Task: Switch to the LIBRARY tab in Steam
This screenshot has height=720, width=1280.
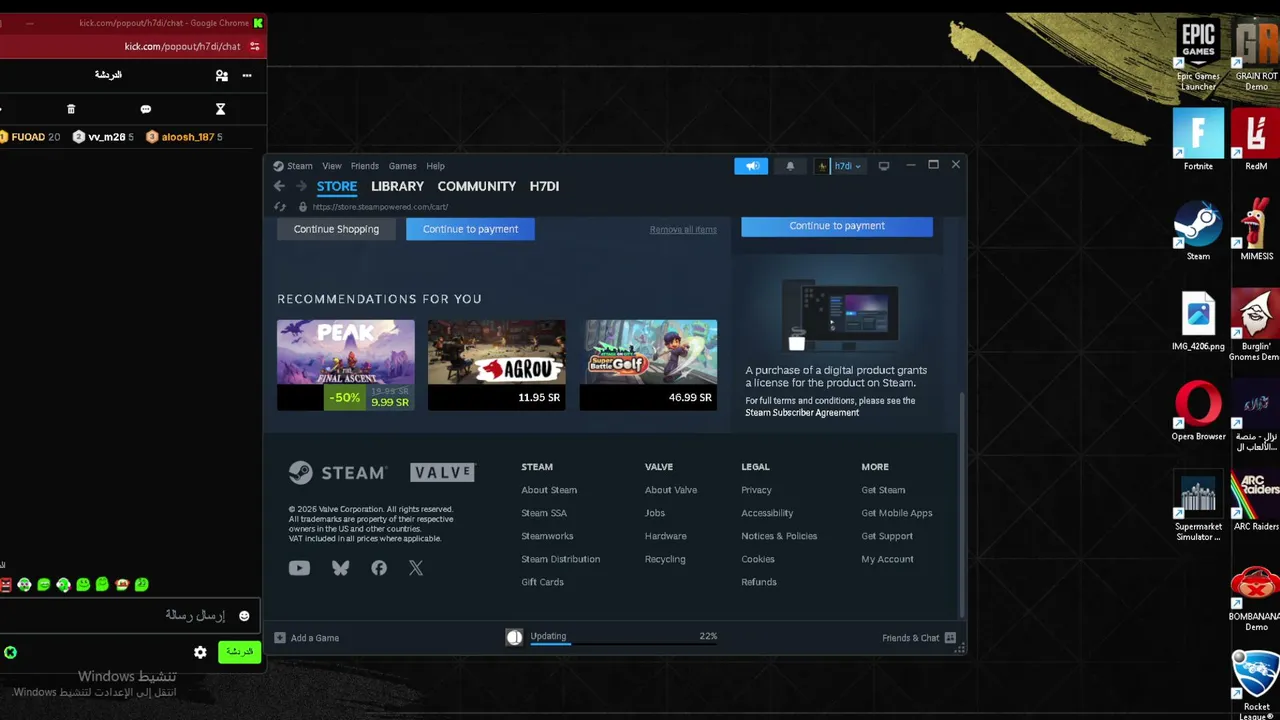Action: pos(398,186)
